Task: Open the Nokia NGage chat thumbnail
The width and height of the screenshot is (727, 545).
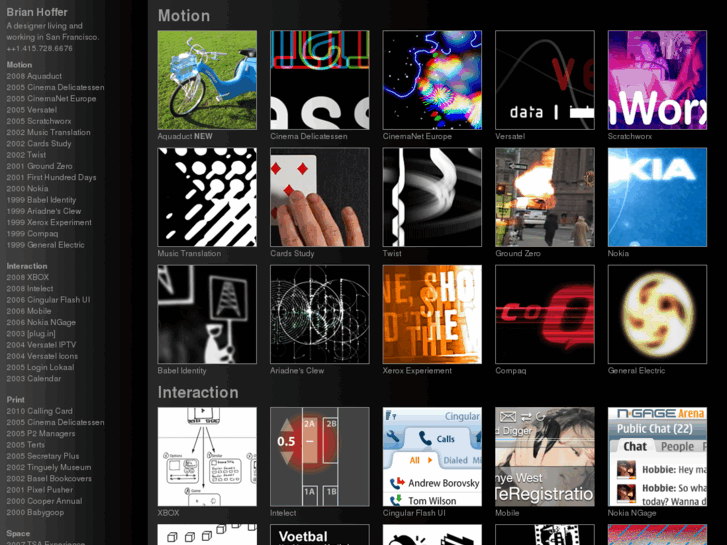Action: pos(657,457)
